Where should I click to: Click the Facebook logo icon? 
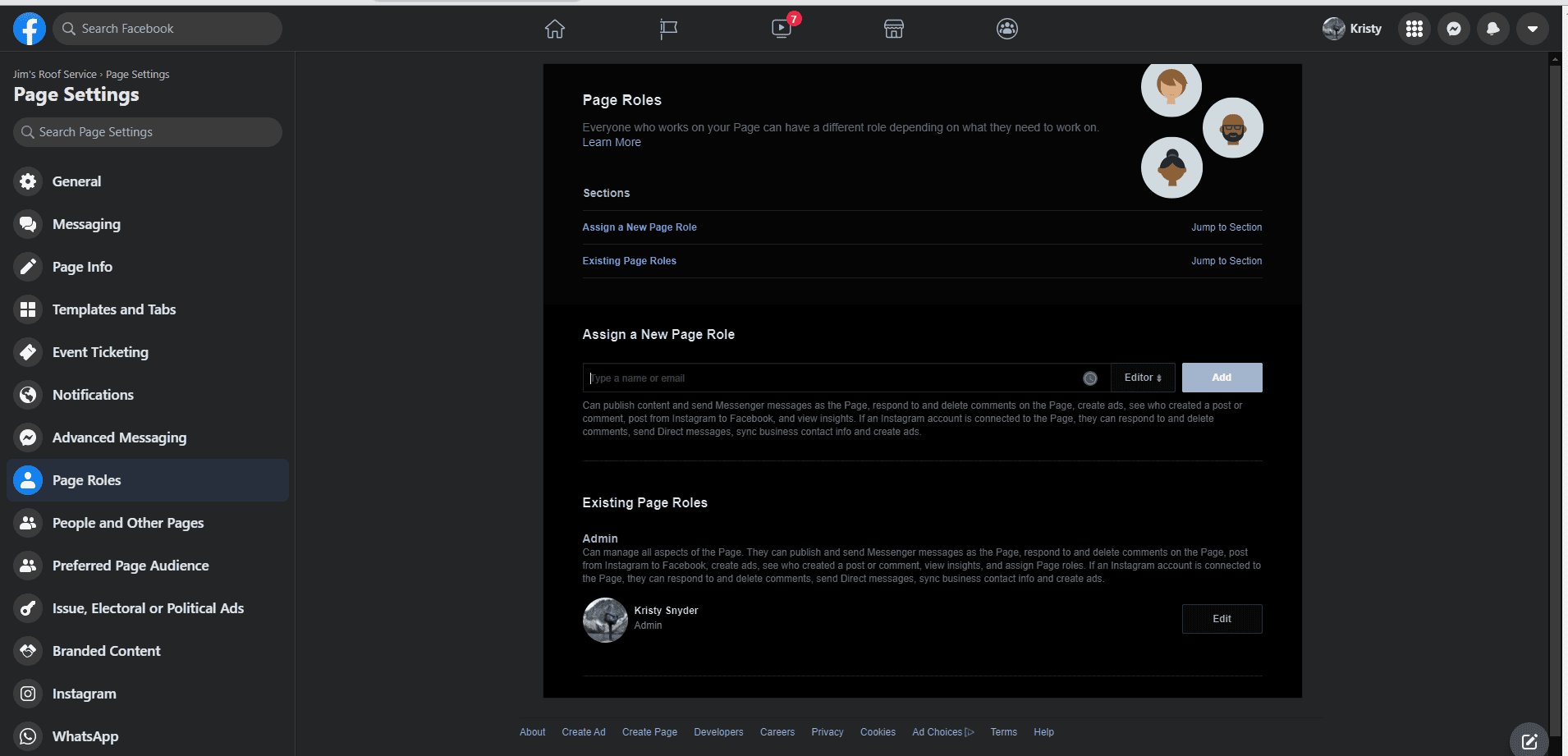coord(30,29)
